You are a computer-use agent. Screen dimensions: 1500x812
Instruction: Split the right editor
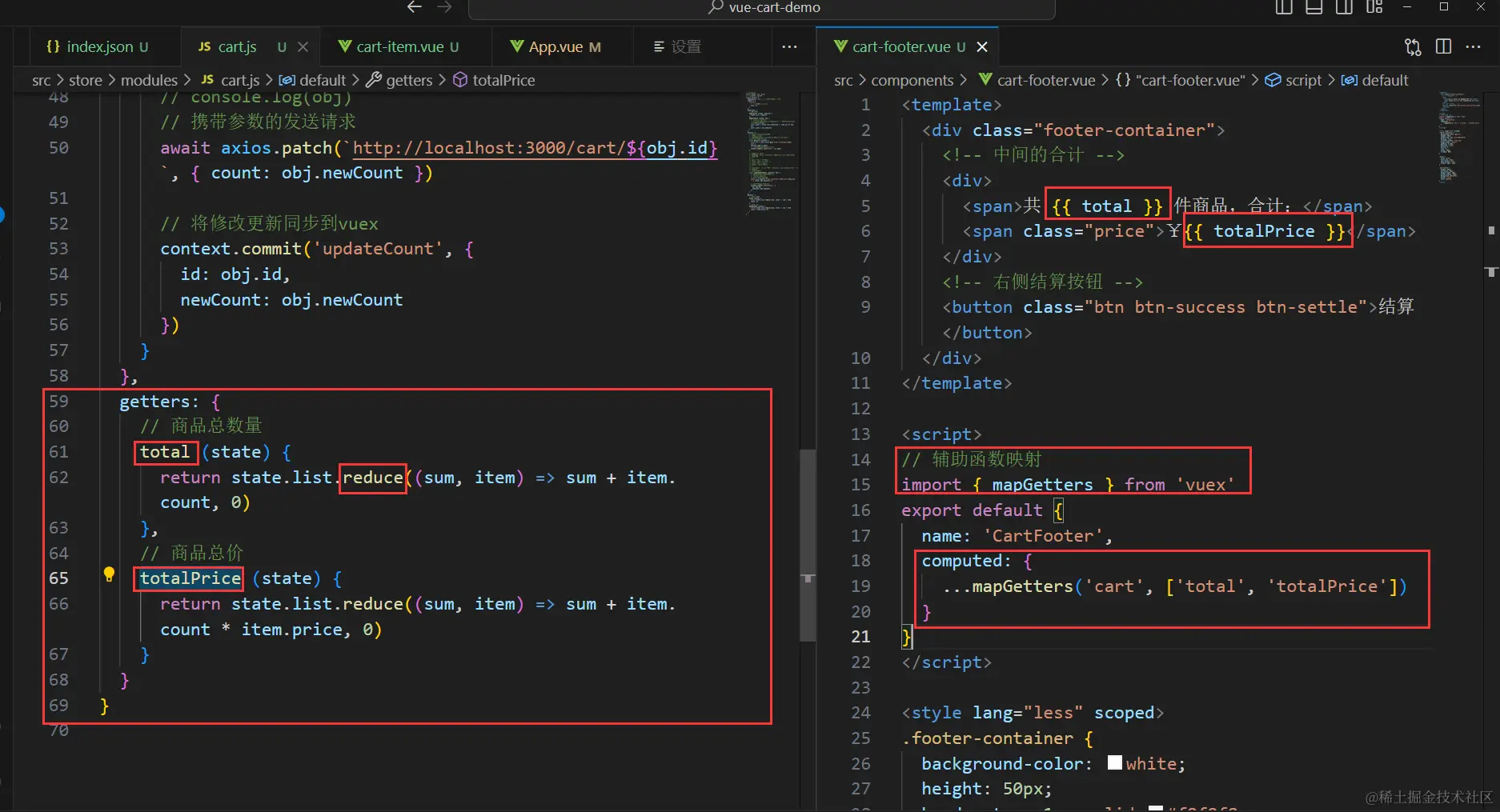pyautogui.click(x=1443, y=46)
